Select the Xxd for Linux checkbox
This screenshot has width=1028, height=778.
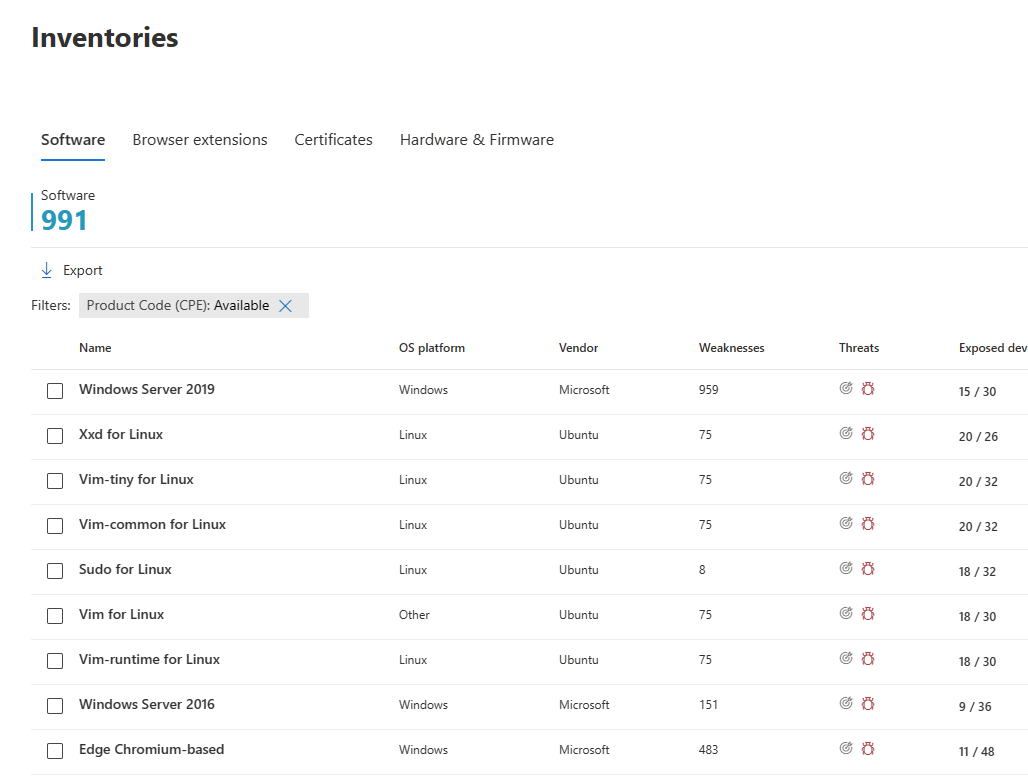pos(55,436)
